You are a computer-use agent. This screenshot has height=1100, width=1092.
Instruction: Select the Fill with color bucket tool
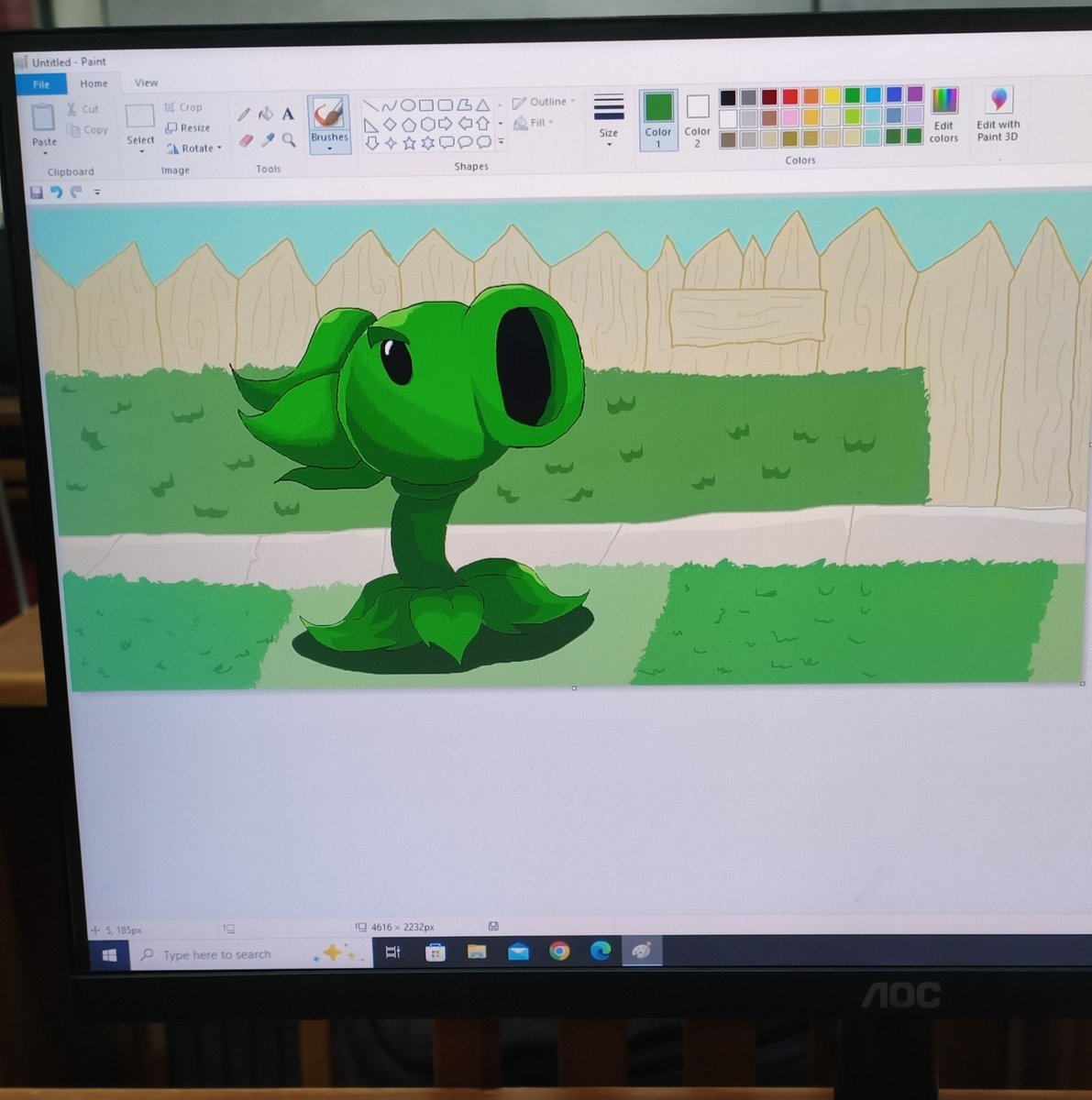click(266, 114)
